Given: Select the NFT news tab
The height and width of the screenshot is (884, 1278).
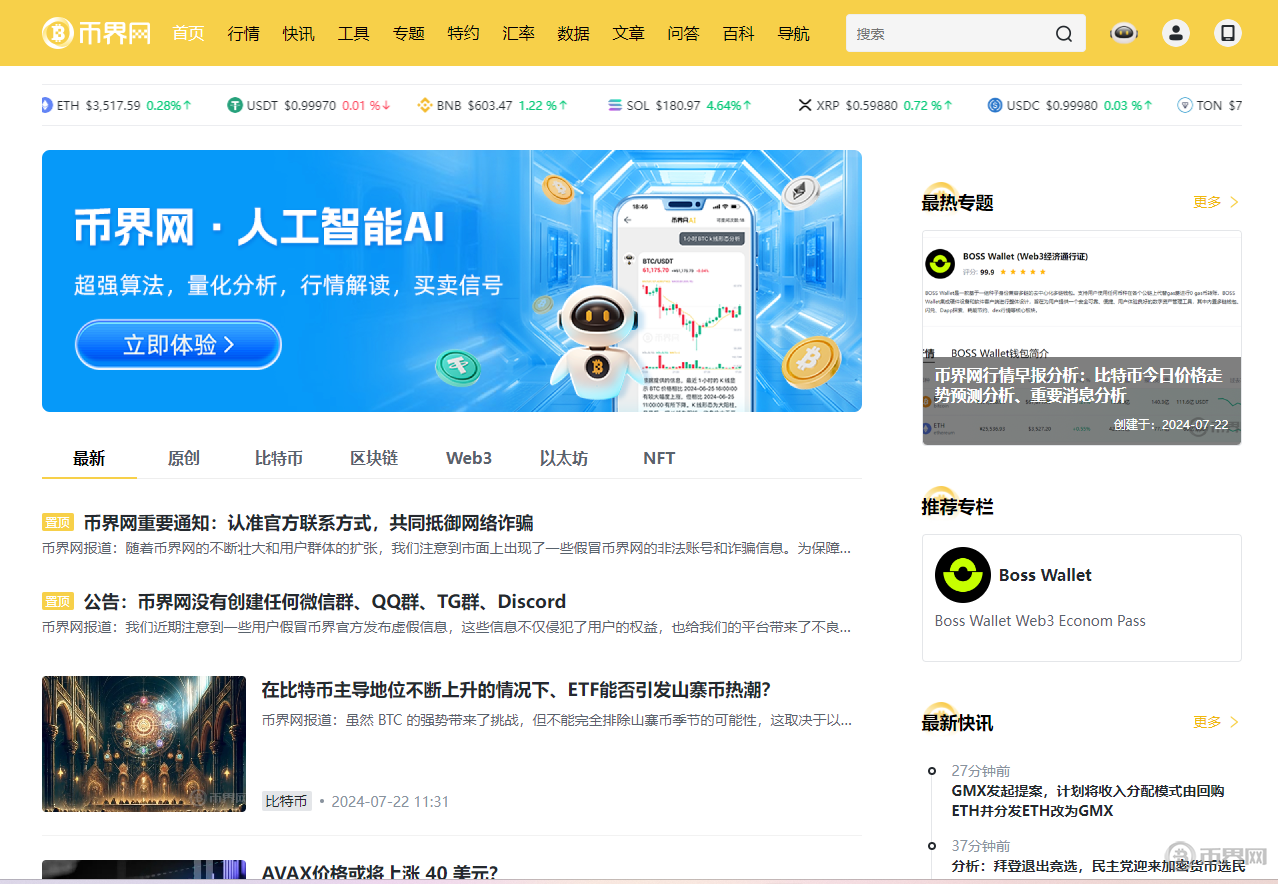Looking at the screenshot, I should tap(658, 458).
